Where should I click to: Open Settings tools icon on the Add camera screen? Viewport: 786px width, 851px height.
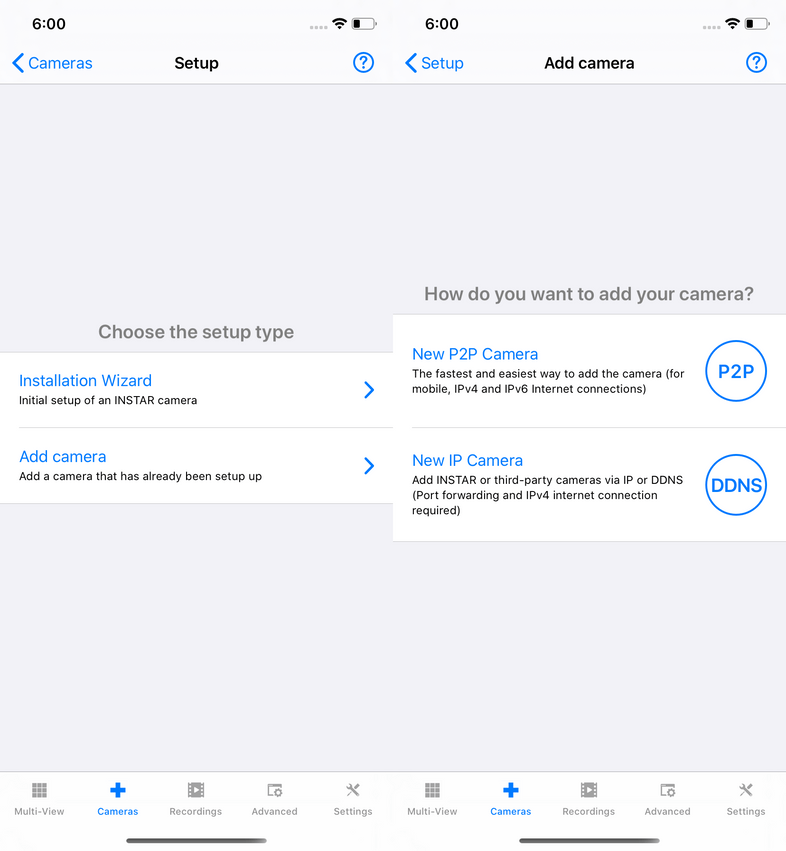(x=746, y=791)
